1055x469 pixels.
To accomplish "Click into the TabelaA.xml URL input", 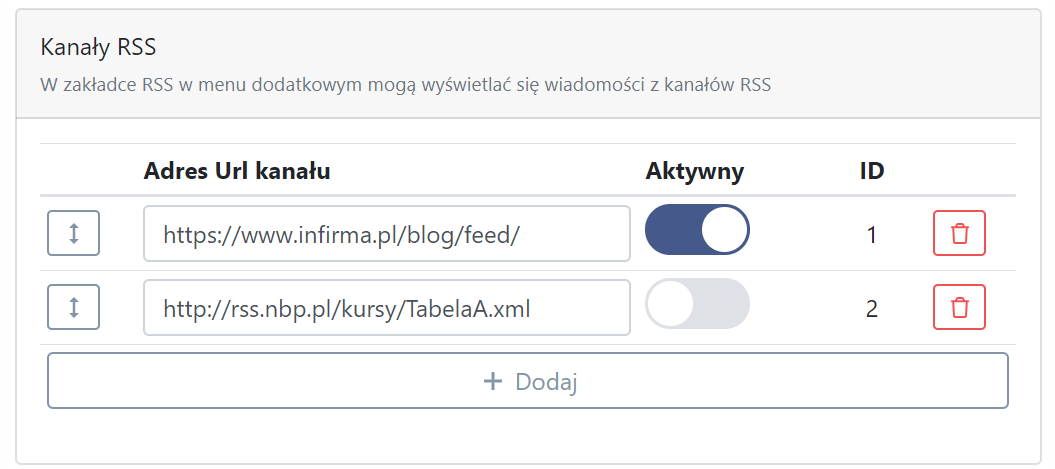I will pyautogui.click(x=387, y=308).
